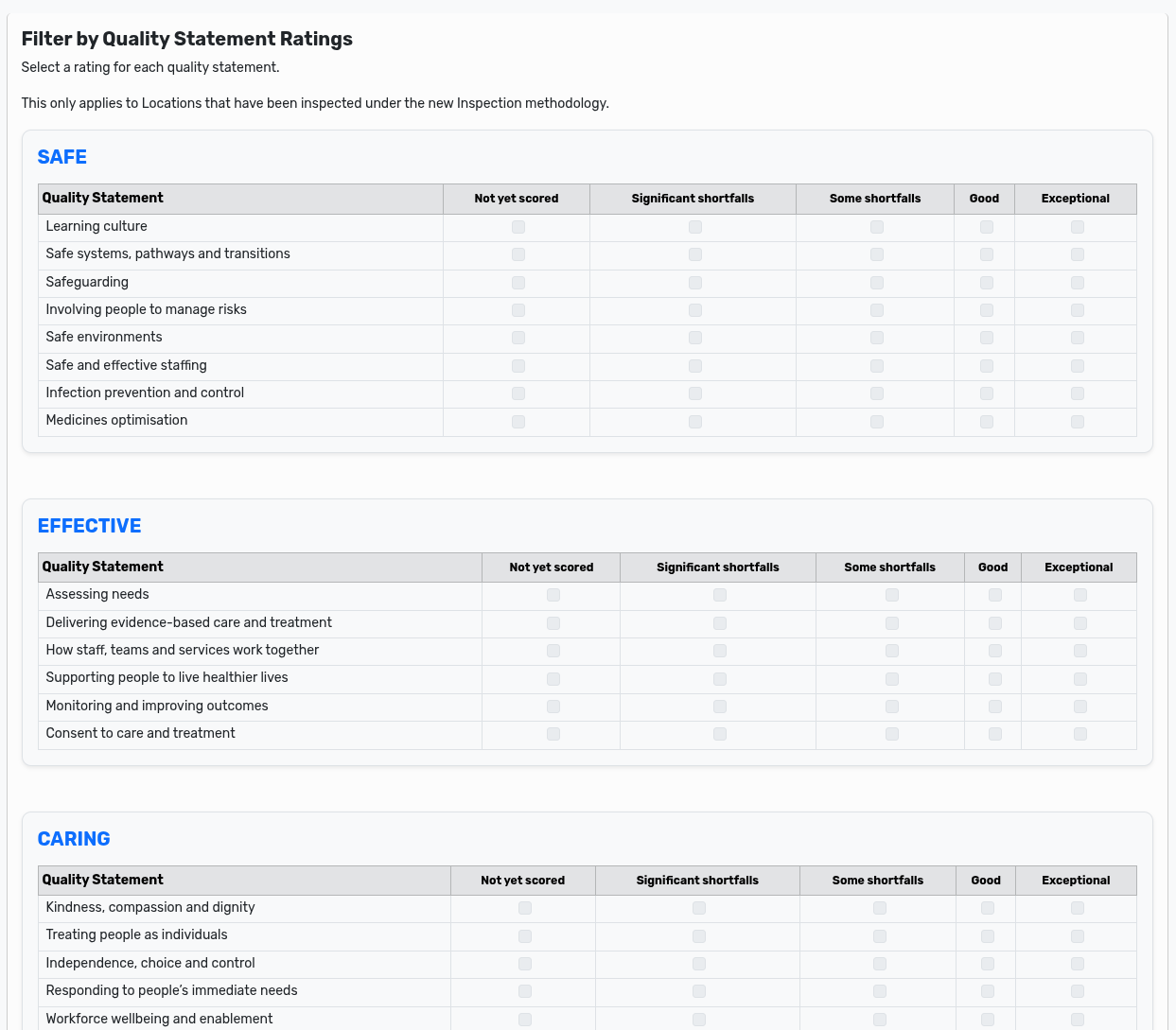Tick 'Exceptional' for Safe environments
The height and width of the screenshot is (1030, 1176).
(1076, 338)
